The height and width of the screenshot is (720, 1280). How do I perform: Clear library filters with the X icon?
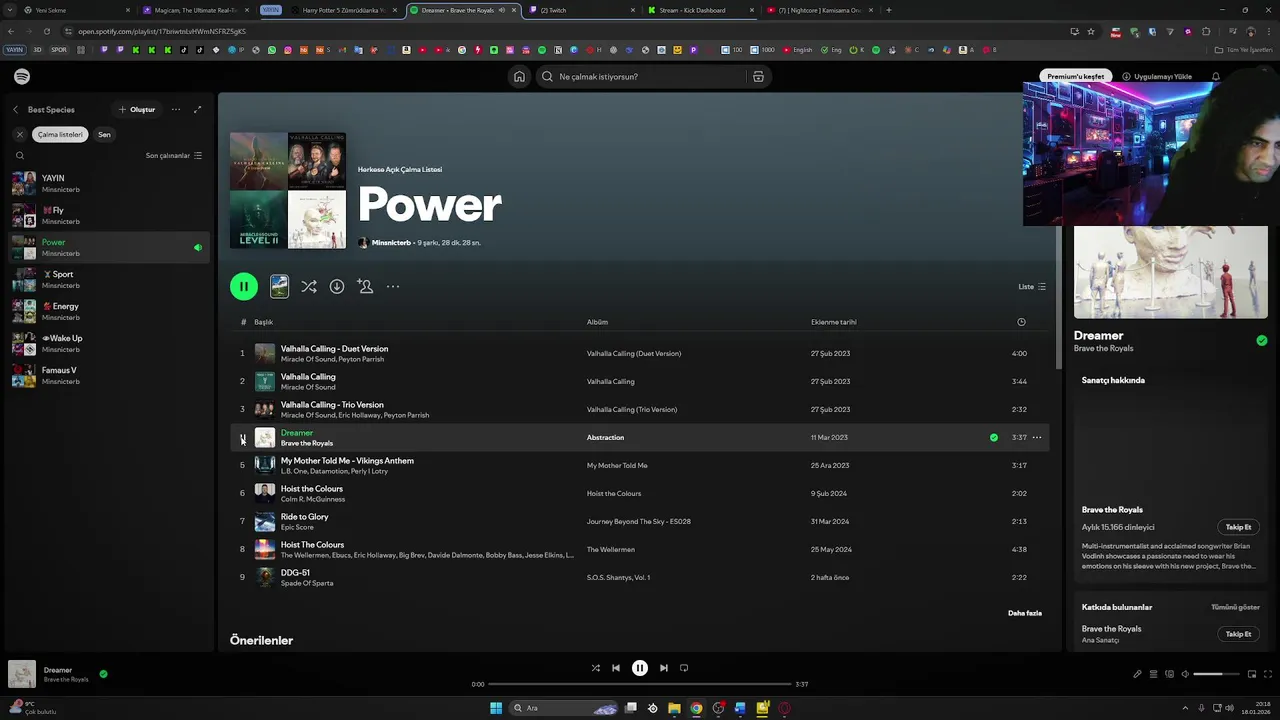19,134
